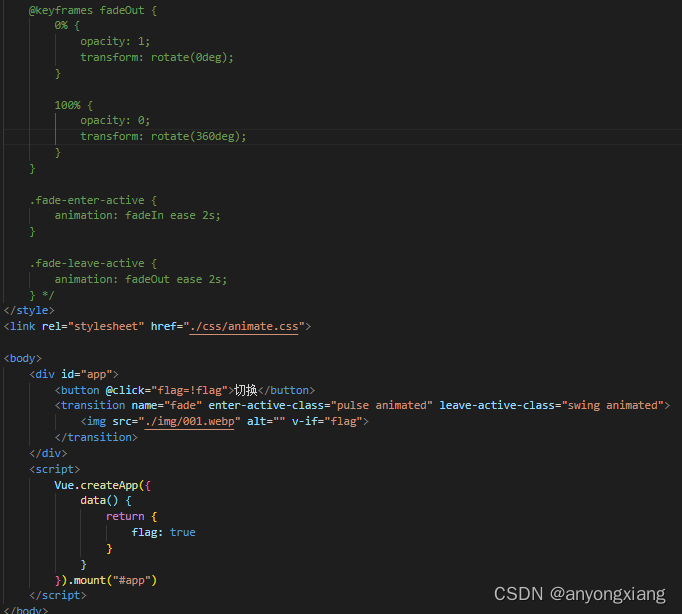Click 'animation: fadeIn ease 2s;' line
This screenshot has width=682, height=614.
click(x=137, y=216)
